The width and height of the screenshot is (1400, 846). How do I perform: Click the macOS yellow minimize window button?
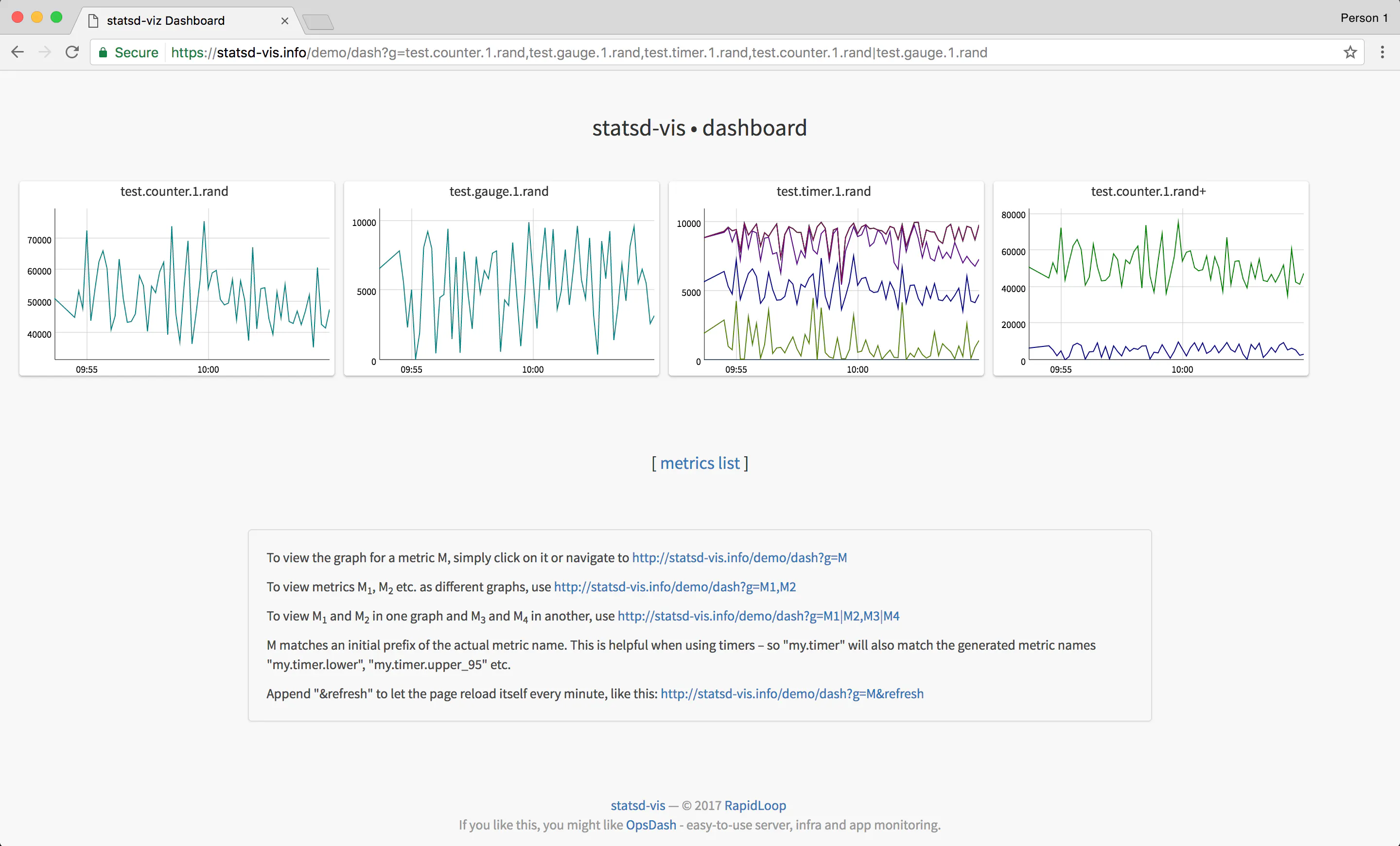point(37,17)
